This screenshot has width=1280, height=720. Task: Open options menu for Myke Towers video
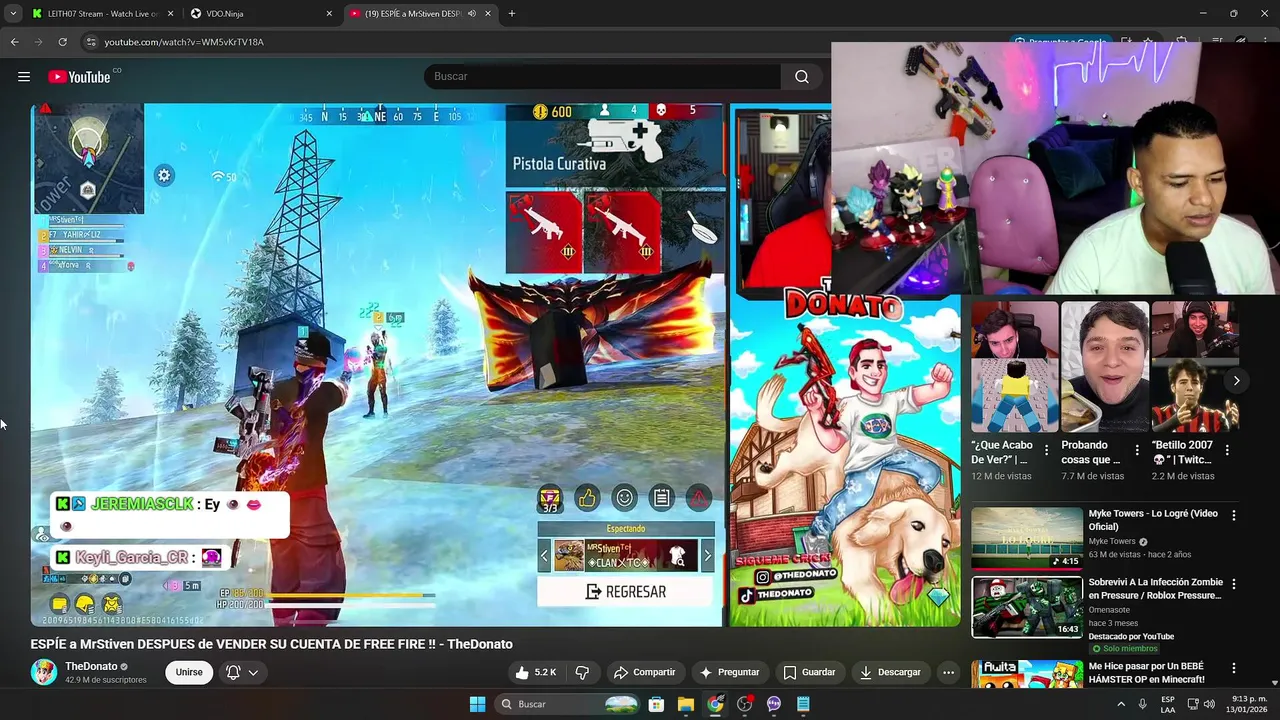[1233, 515]
